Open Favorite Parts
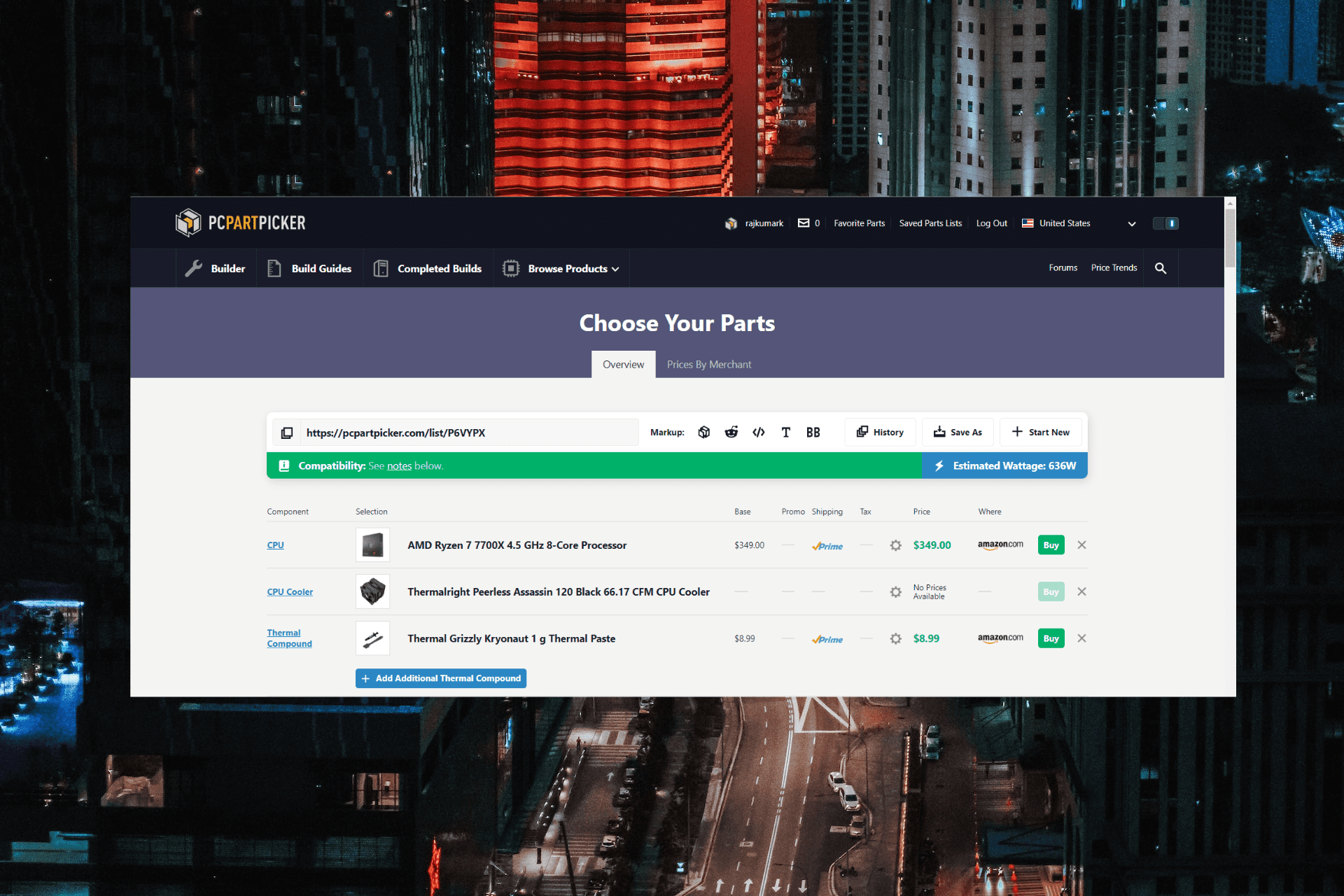This screenshot has width=1344, height=896. 859,223
